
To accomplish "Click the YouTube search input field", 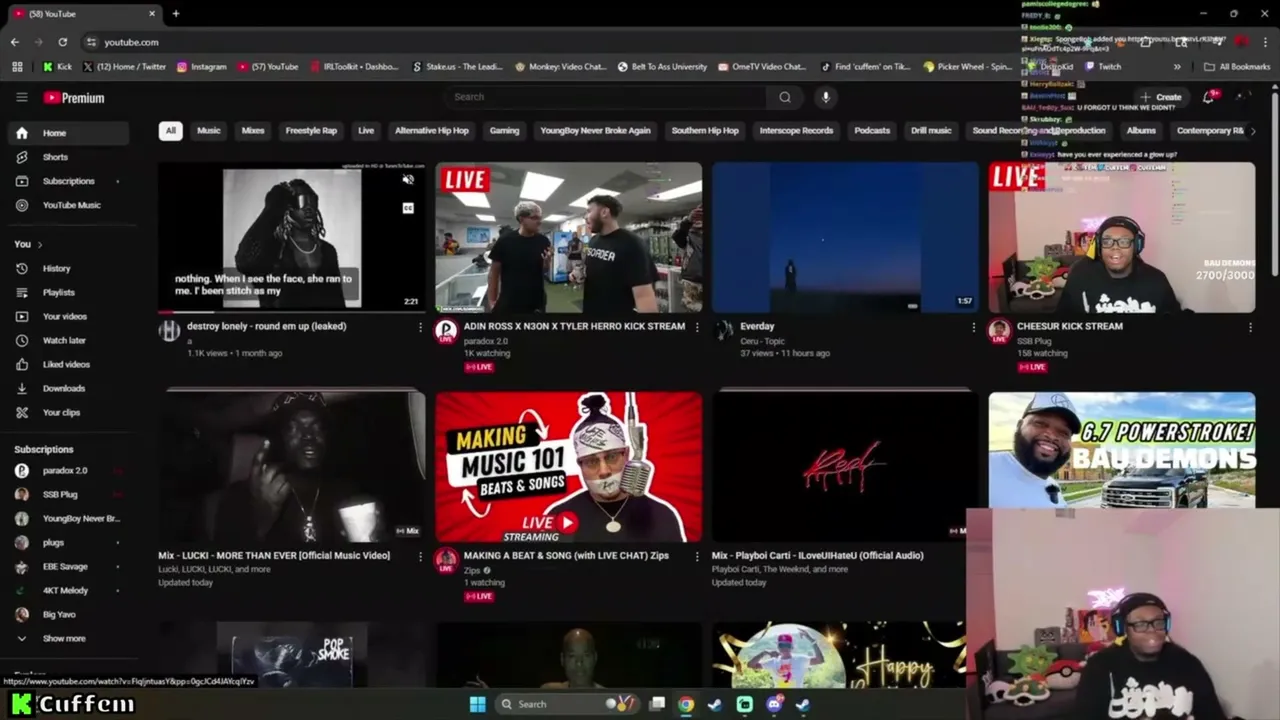I will (606, 97).
